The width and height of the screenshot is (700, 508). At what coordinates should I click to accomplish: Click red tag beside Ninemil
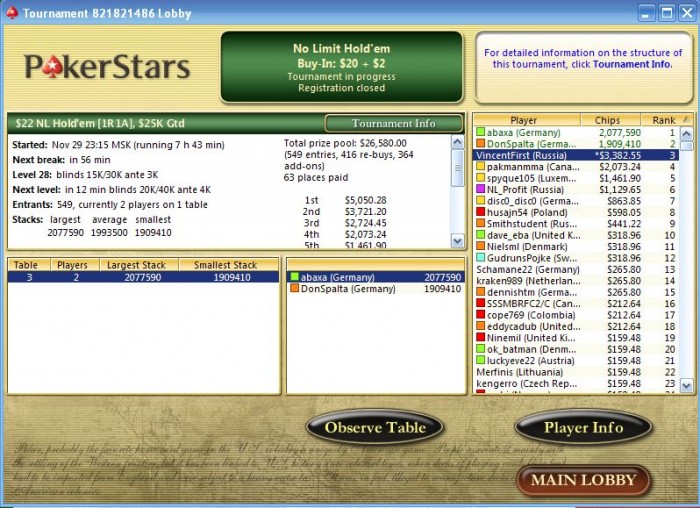(x=481, y=337)
